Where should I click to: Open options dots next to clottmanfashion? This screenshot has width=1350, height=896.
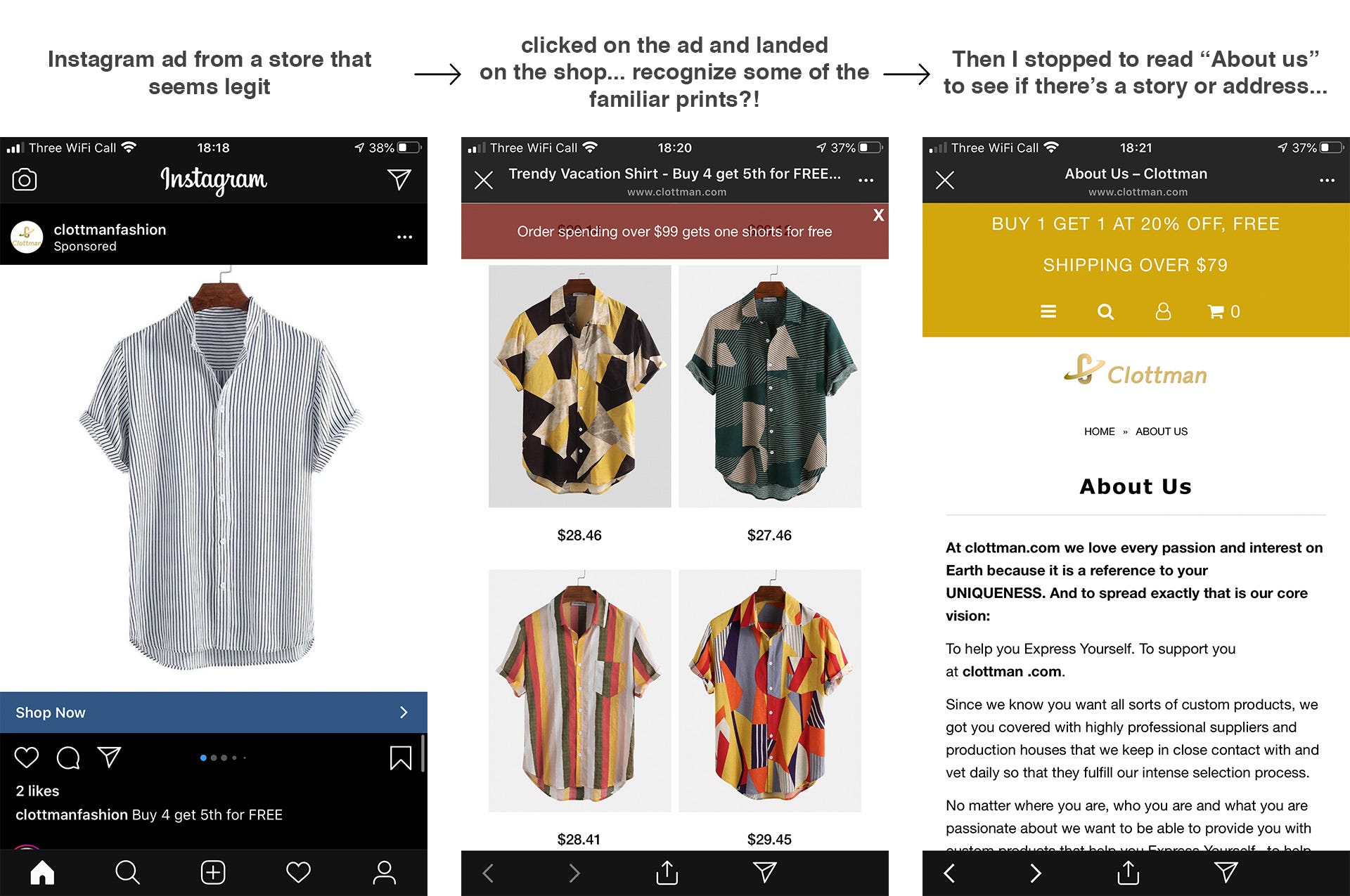(404, 237)
